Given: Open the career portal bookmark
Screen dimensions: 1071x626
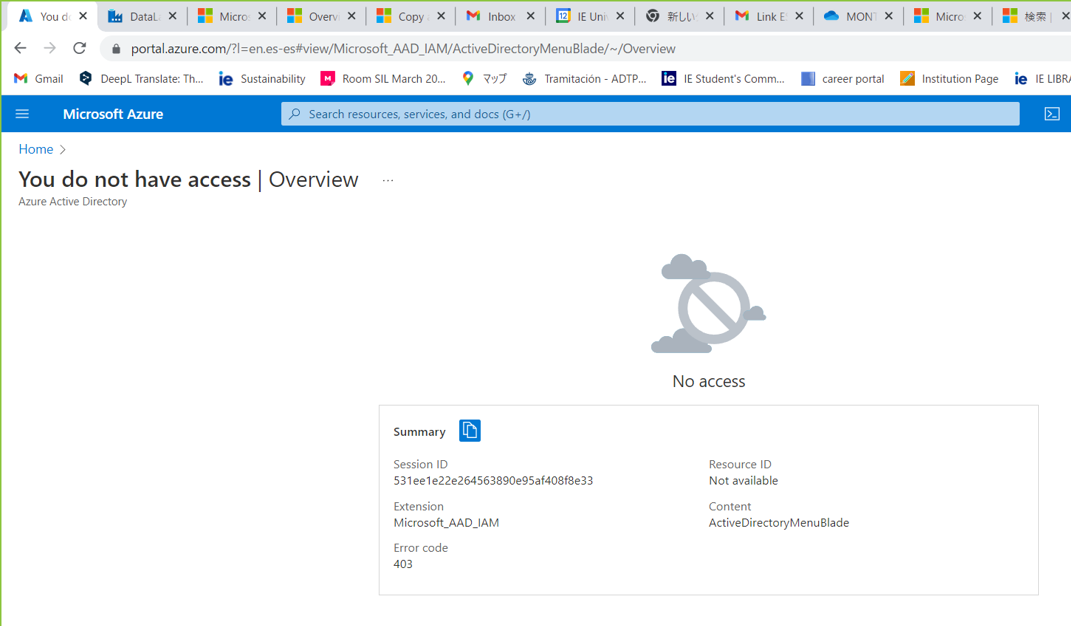Looking at the screenshot, I should coord(842,78).
